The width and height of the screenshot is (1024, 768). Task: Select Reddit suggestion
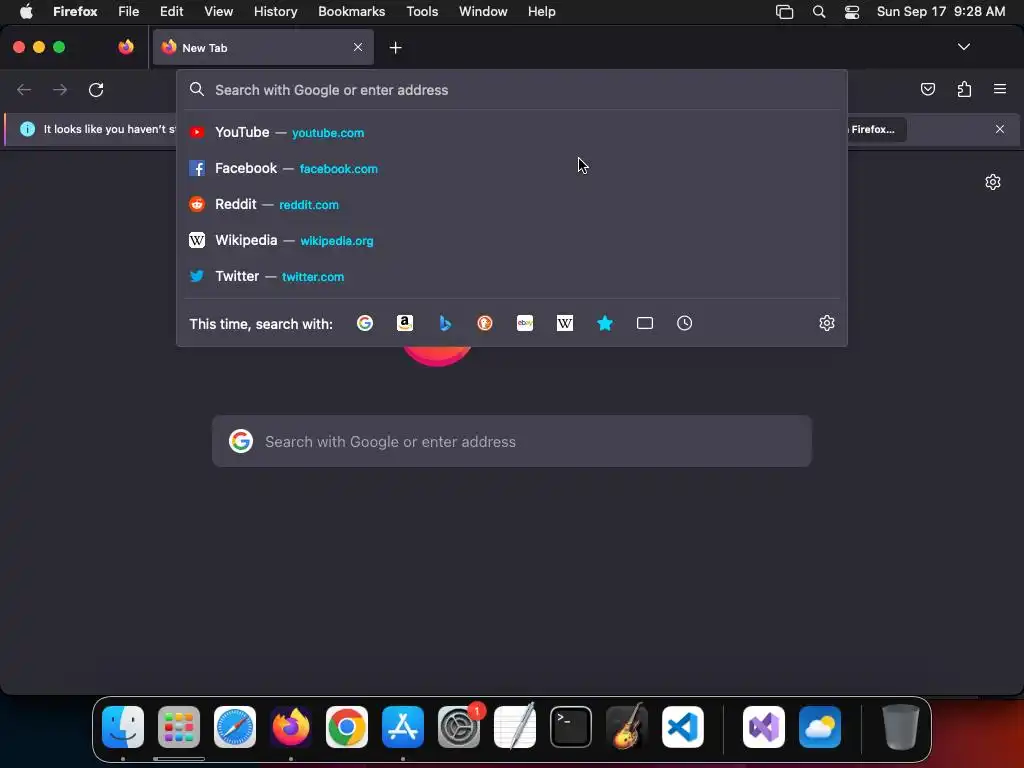pos(512,204)
